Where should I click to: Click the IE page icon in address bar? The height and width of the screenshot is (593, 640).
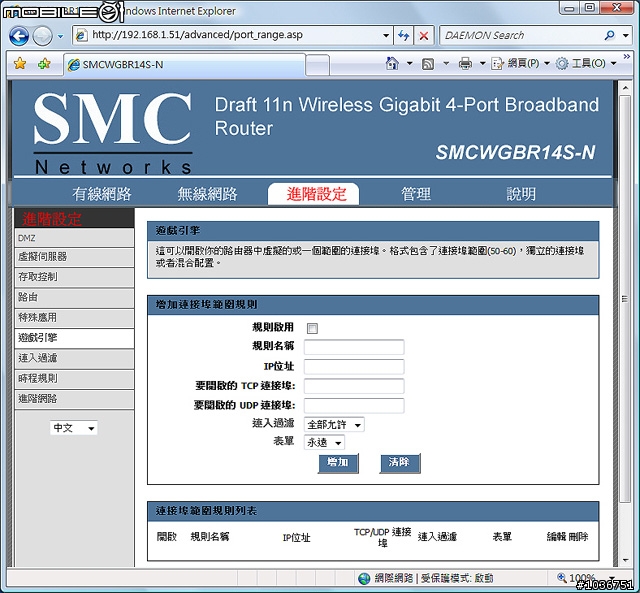82,36
